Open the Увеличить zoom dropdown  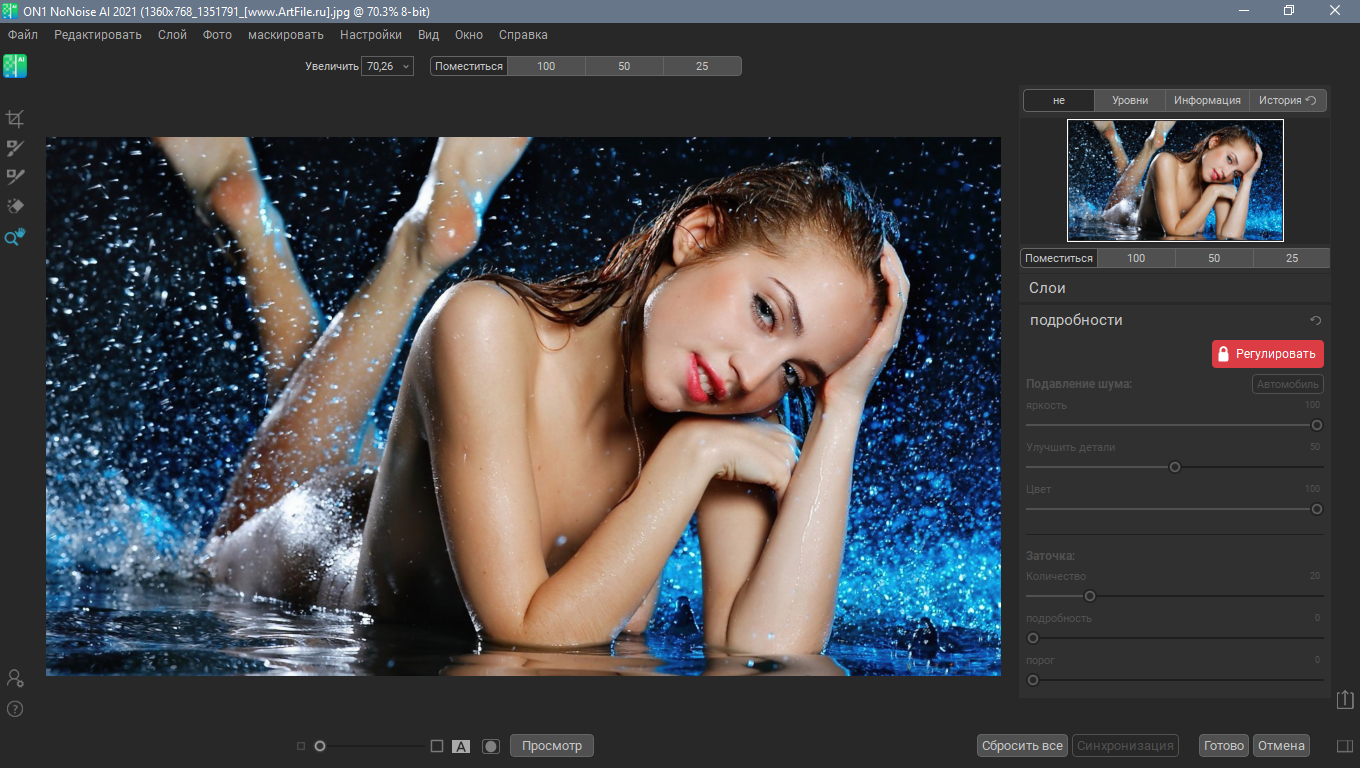click(x=405, y=66)
